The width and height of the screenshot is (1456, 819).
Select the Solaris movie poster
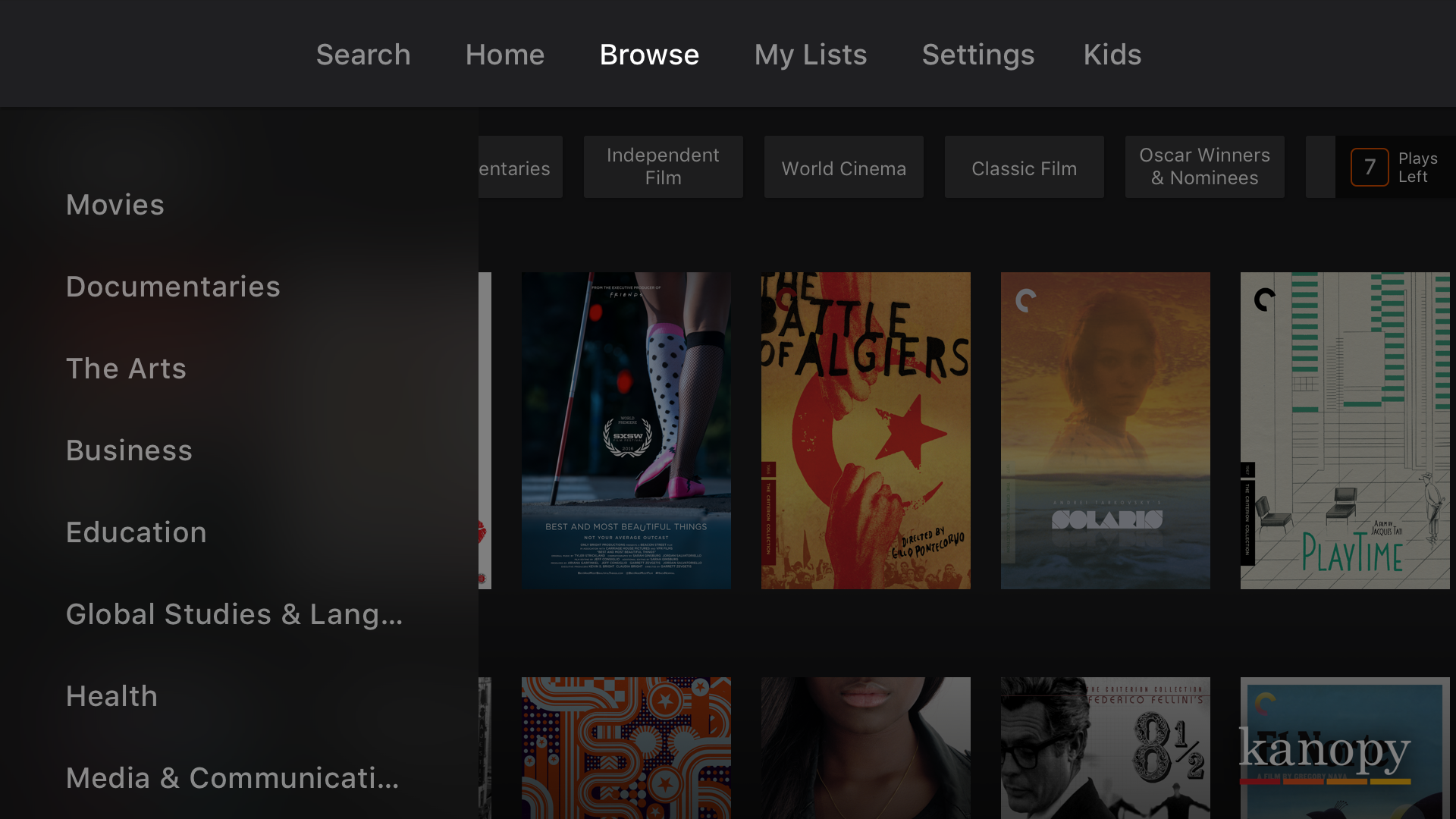click(x=1105, y=430)
